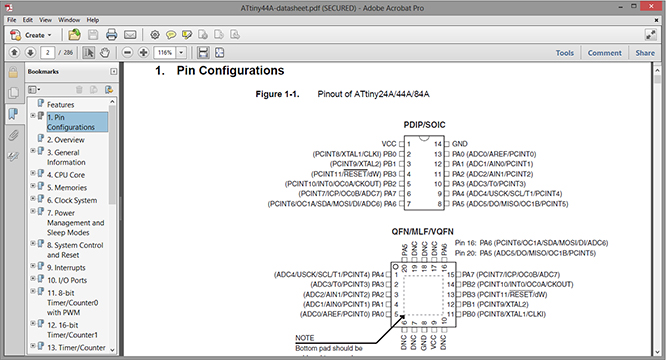
Task: Expand the 6. Clock System bookmark
Action: point(33,199)
